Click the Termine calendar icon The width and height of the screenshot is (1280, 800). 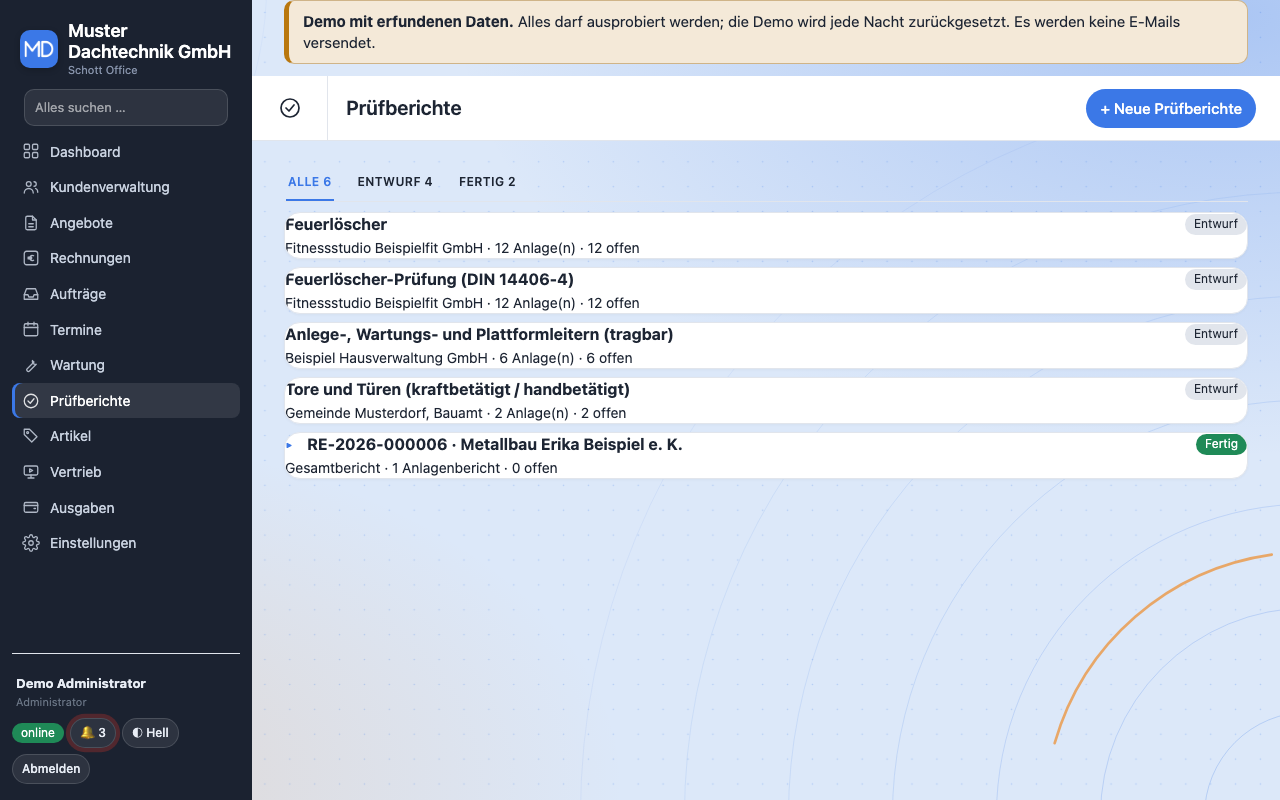(31, 330)
